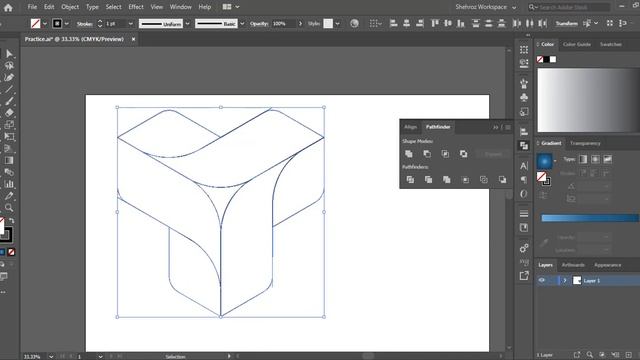Image resolution: width=640 pixels, height=360 pixels.
Task: Select Freeform gradient type
Action: click(x=607, y=159)
